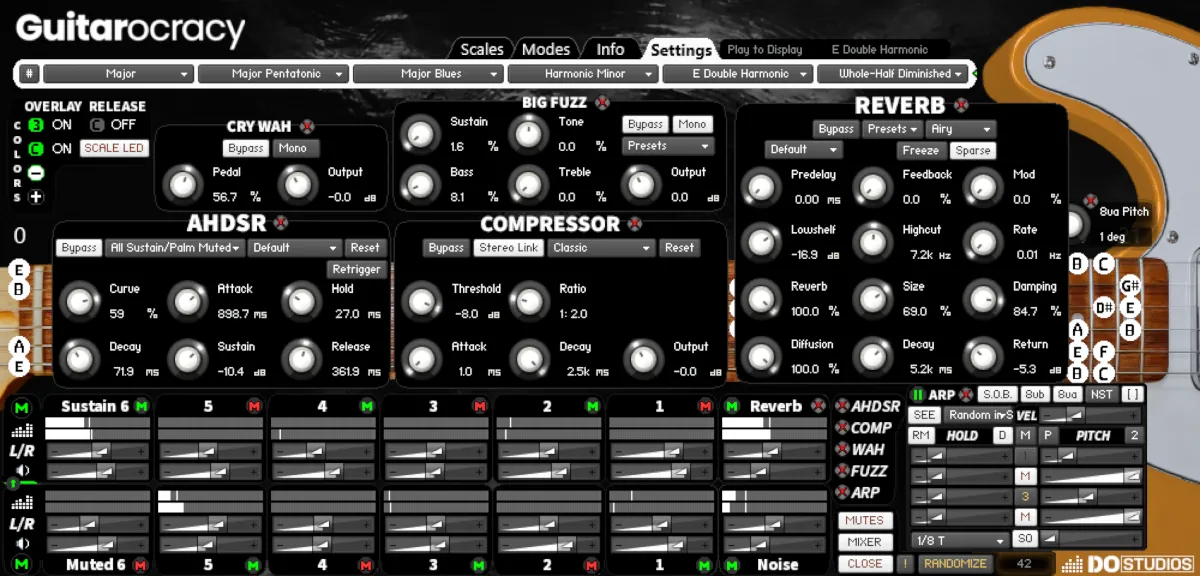
Task: Click the Reverb Freeze button
Action: 920,151
